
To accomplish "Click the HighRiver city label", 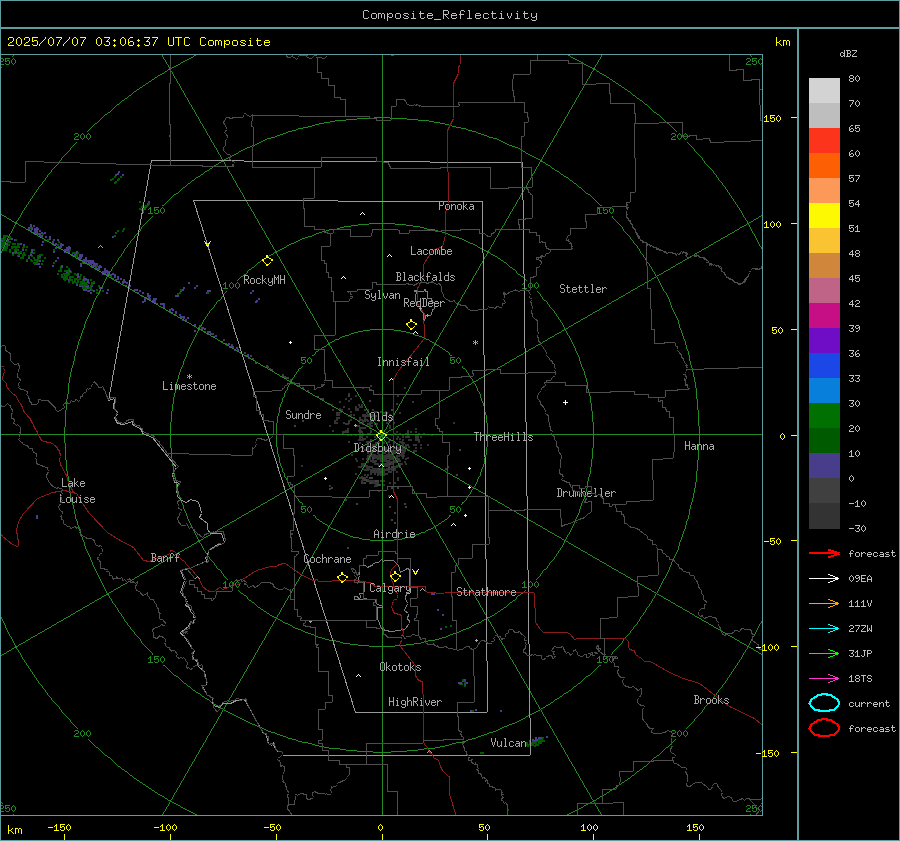I will point(415,702).
